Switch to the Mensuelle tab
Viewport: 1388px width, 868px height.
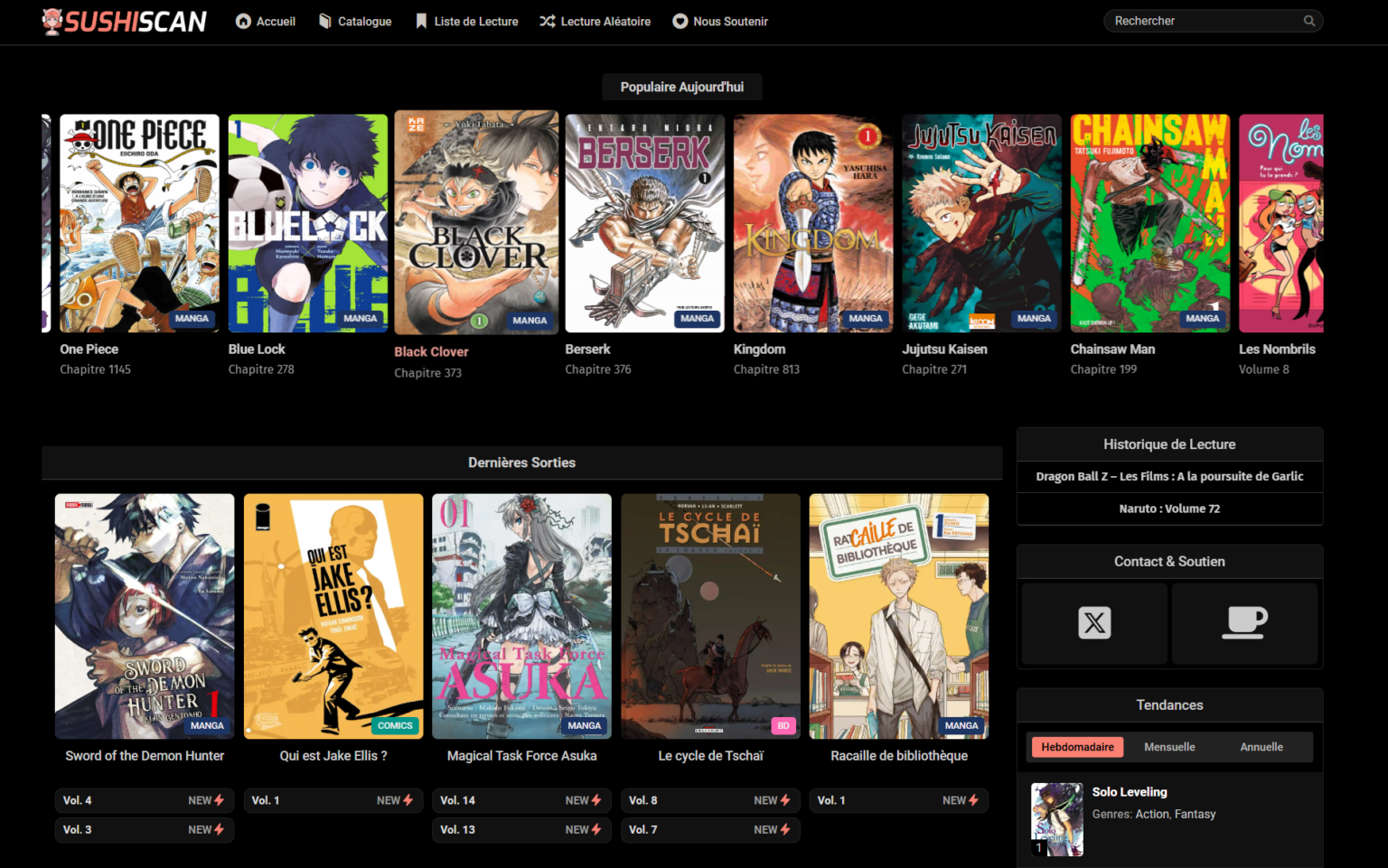[1169, 747]
